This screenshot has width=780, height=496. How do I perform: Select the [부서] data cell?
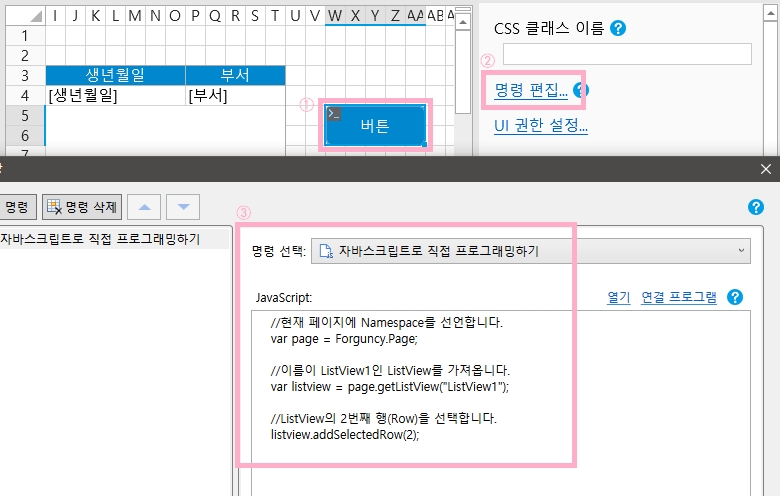(235, 96)
